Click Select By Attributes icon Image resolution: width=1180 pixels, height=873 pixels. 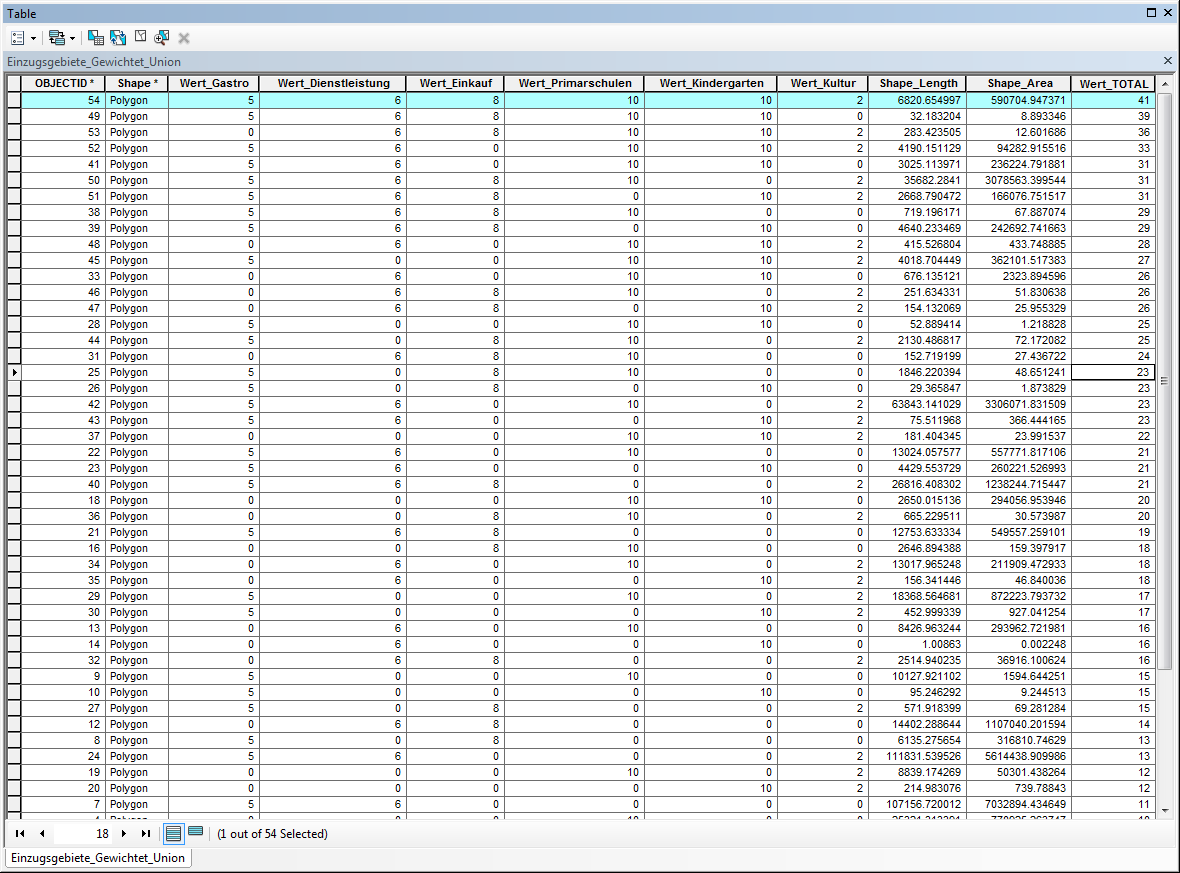pyautogui.click(x=95, y=38)
